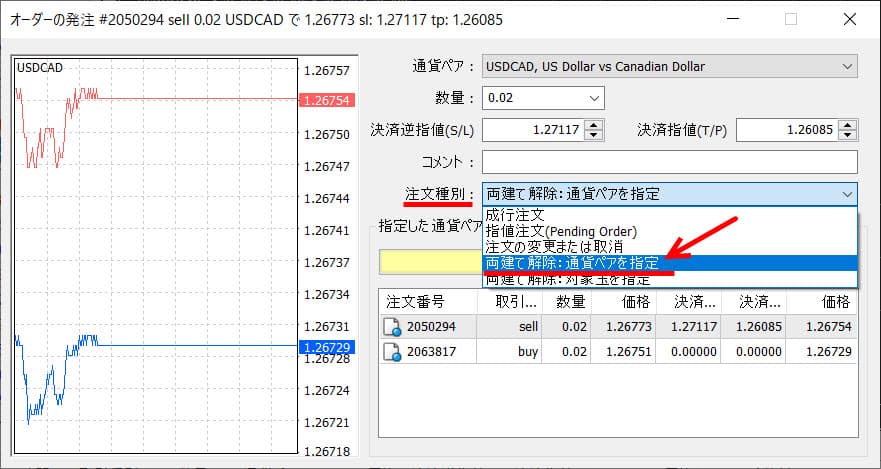Increase the T/P value with the up arrow
Image resolution: width=881 pixels, height=469 pixels.
click(849, 124)
